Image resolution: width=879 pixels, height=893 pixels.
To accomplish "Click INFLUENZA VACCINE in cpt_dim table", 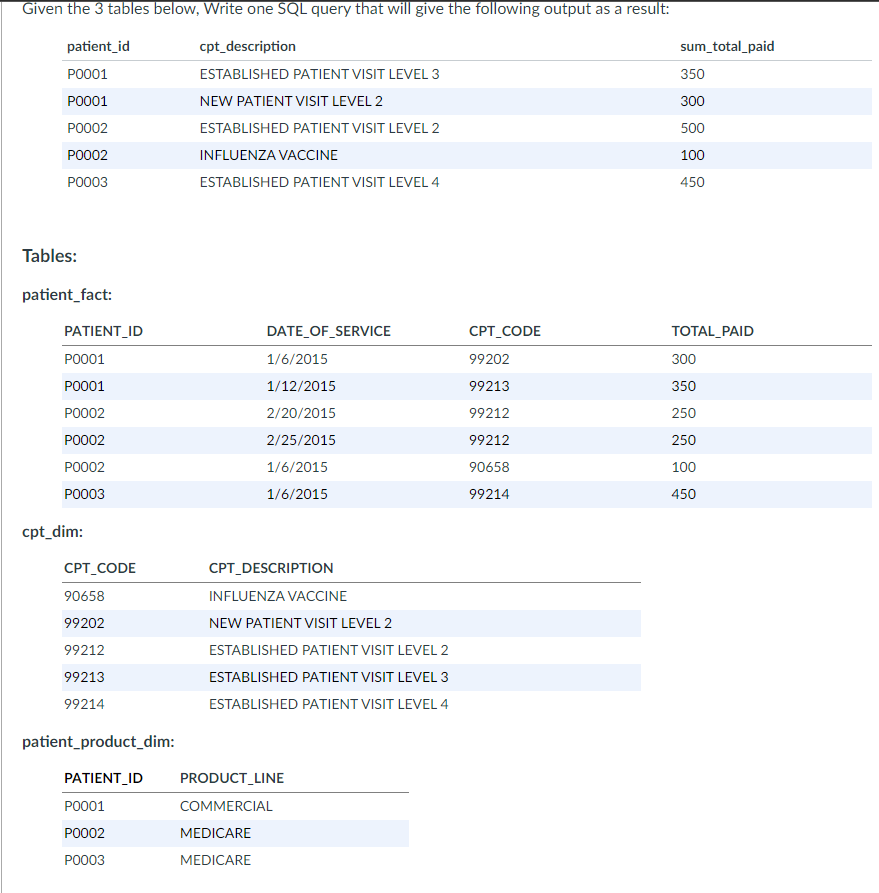I will 277,596.
